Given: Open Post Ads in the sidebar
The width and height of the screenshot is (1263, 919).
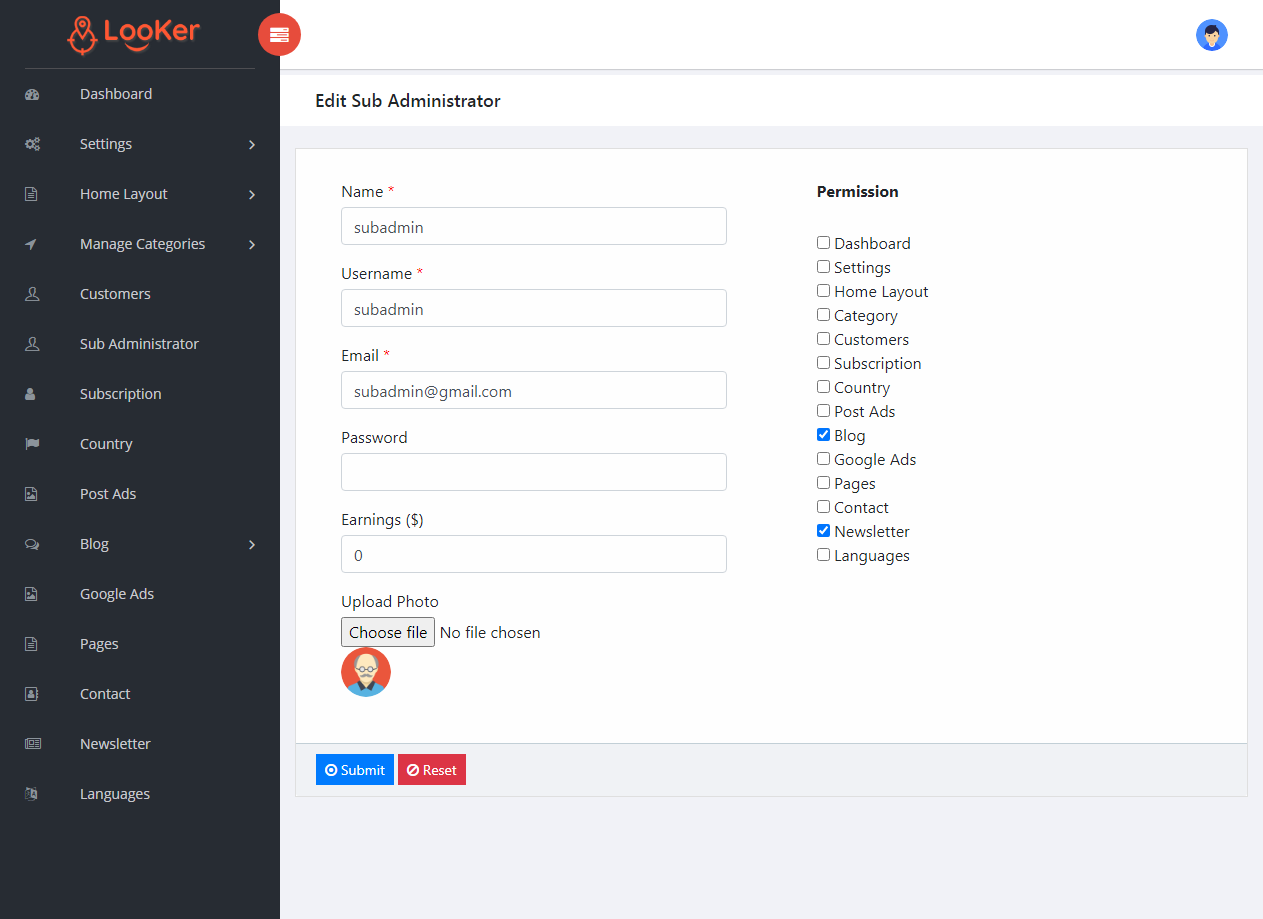Looking at the screenshot, I should point(108,494).
